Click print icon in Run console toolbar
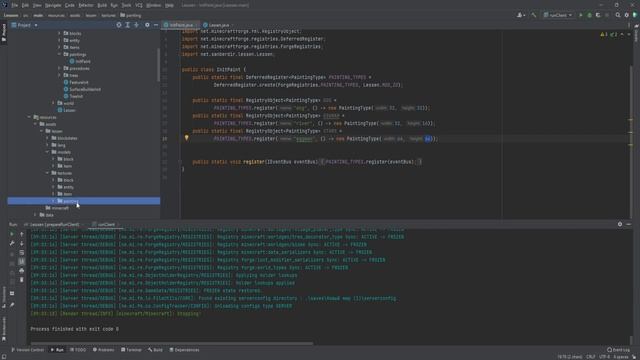The width and height of the screenshot is (640, 360). pyautogui.click(x=22, y=271)
